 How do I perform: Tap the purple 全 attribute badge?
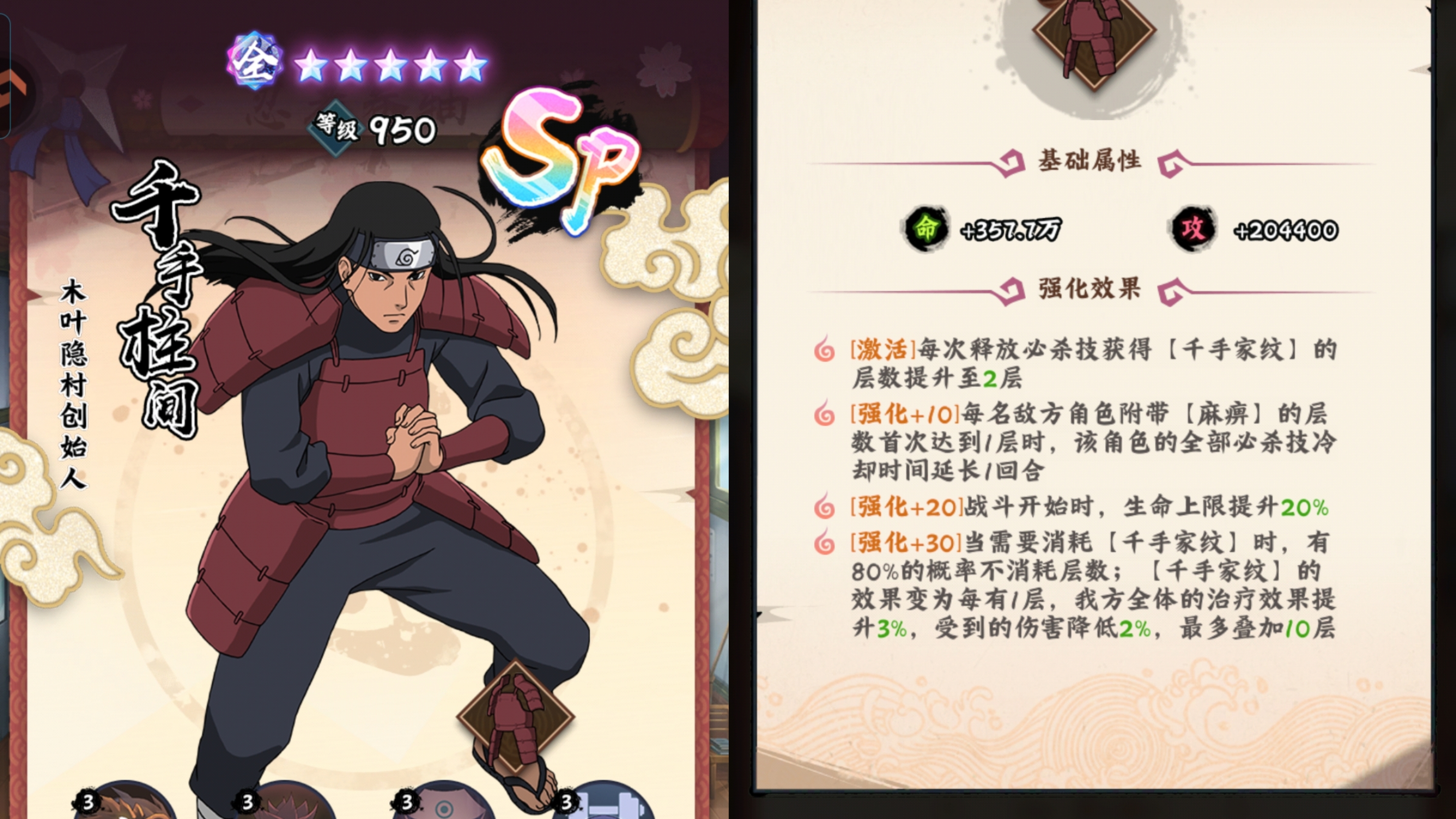(x=255, y=61)
